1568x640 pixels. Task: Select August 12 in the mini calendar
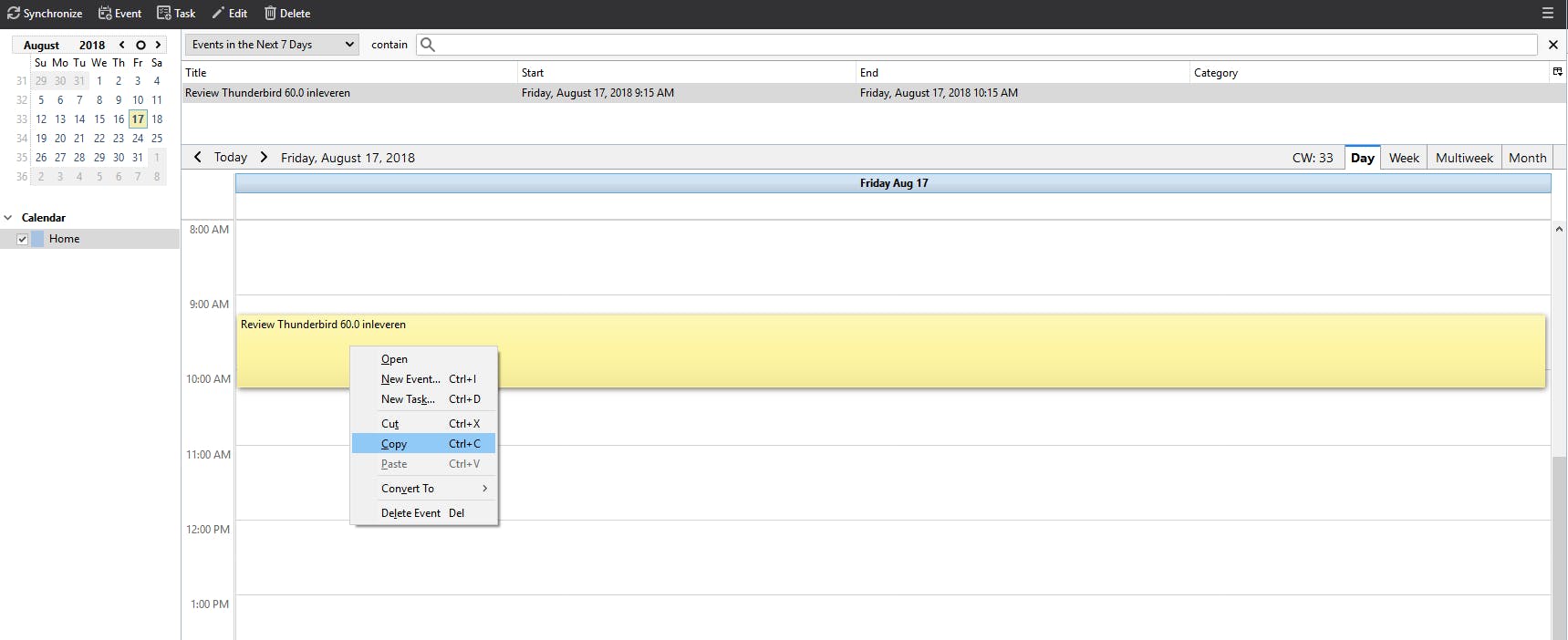pyautogui.click(x=41, y=119)
